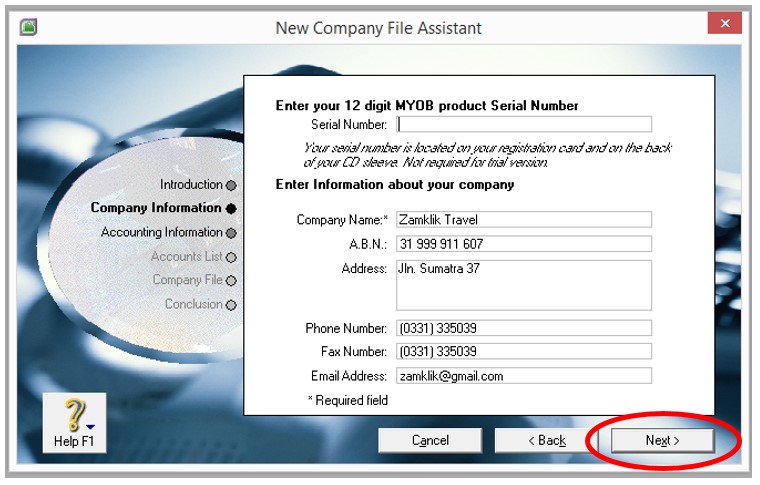Select the Accounts List step label
The height and width of the screenshot is (485, 760).
(187, 256)
